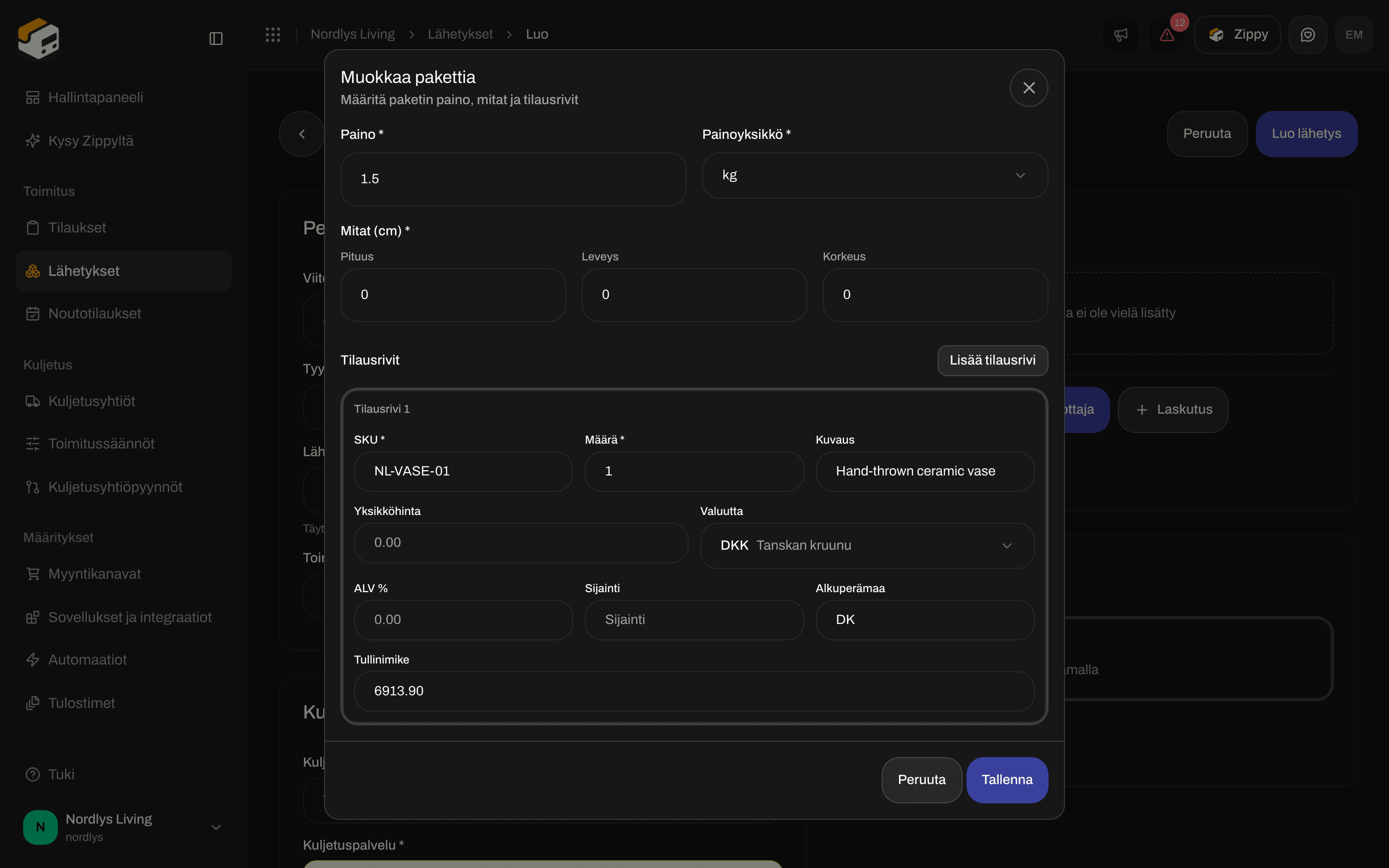
Task: Open the apps grid icon
Action: pos(272,34)
